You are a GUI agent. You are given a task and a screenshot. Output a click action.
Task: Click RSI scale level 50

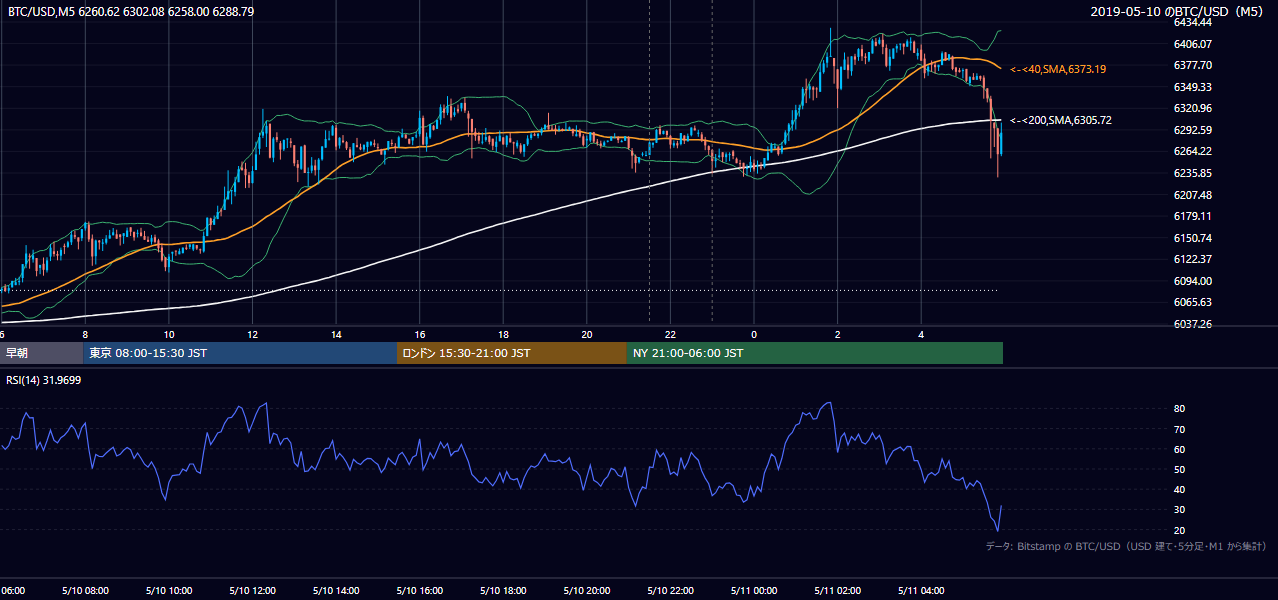click(x=1180, y=469)
